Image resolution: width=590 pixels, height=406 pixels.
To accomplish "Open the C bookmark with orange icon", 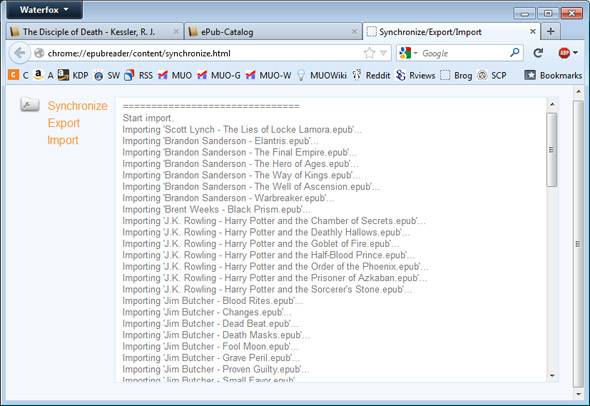I will pyautogui.click(x=18, y=75).
